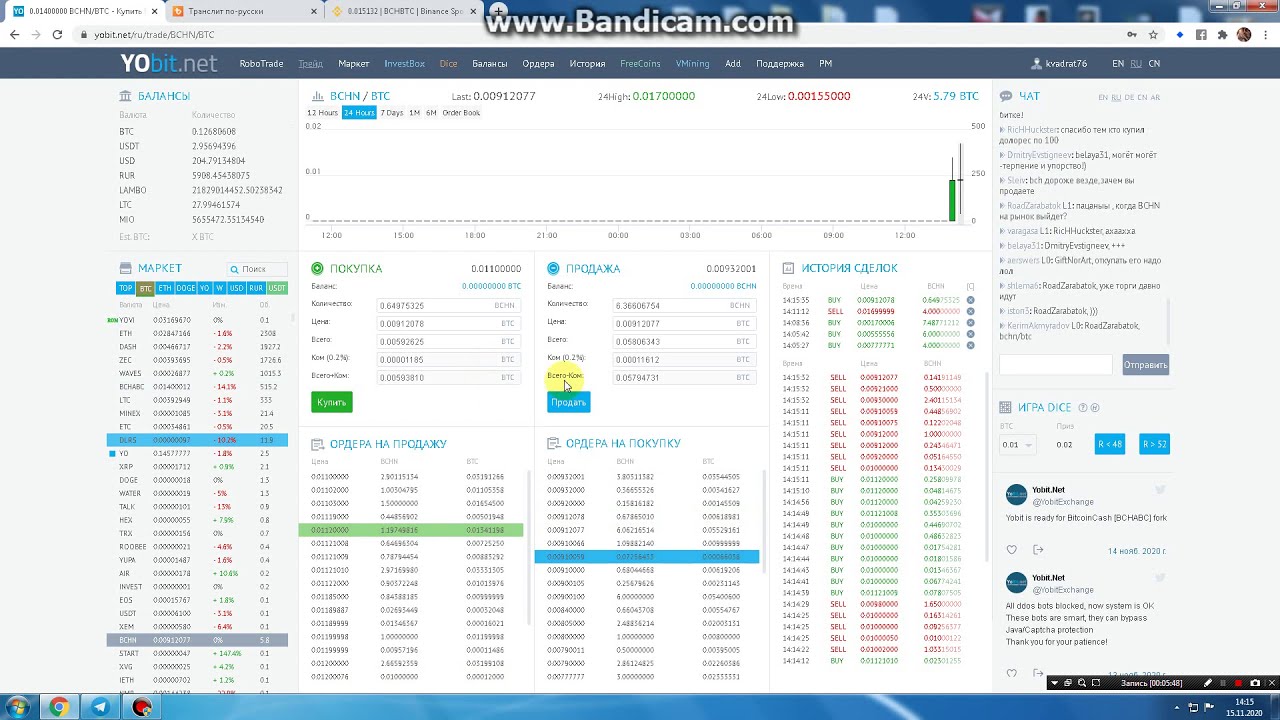Screen dimensions: 1280x720
Task: Open the Windows Start menu
Action: tap(19, 707)
